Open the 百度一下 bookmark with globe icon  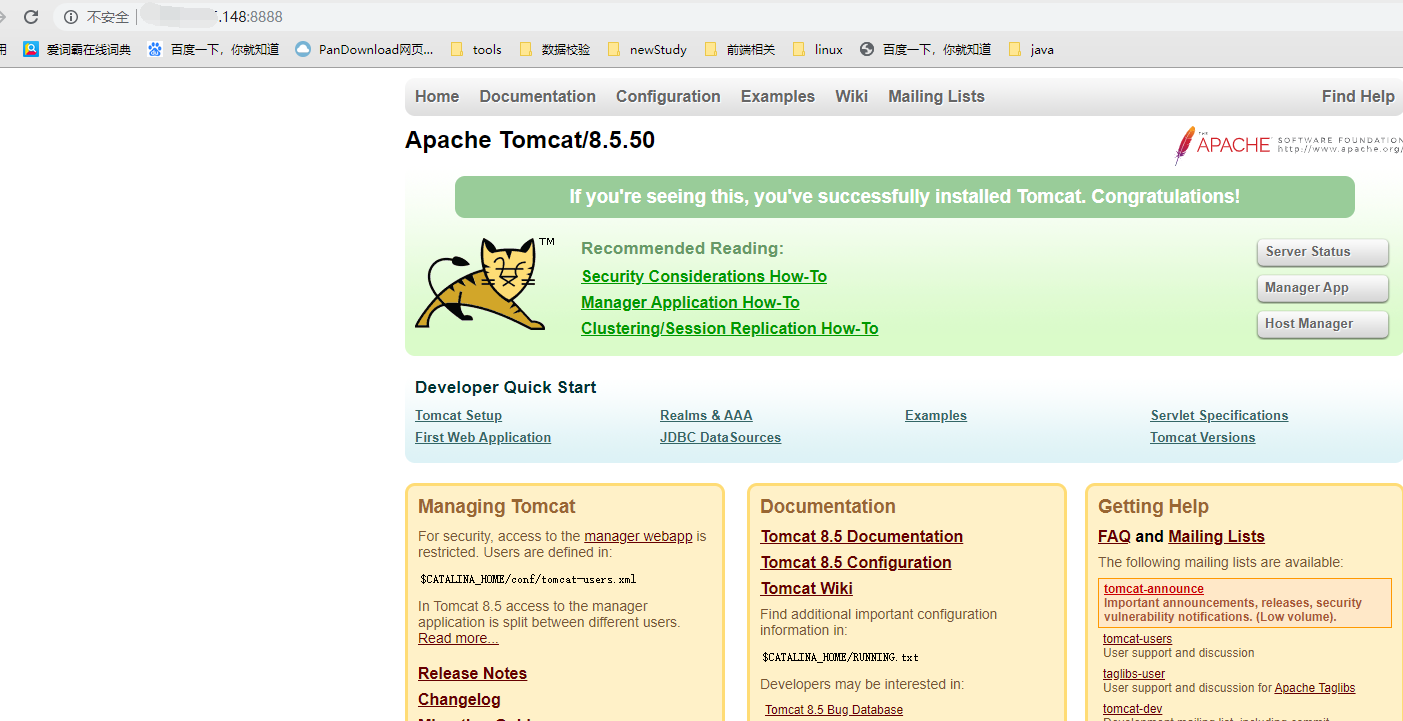(925, 49)
